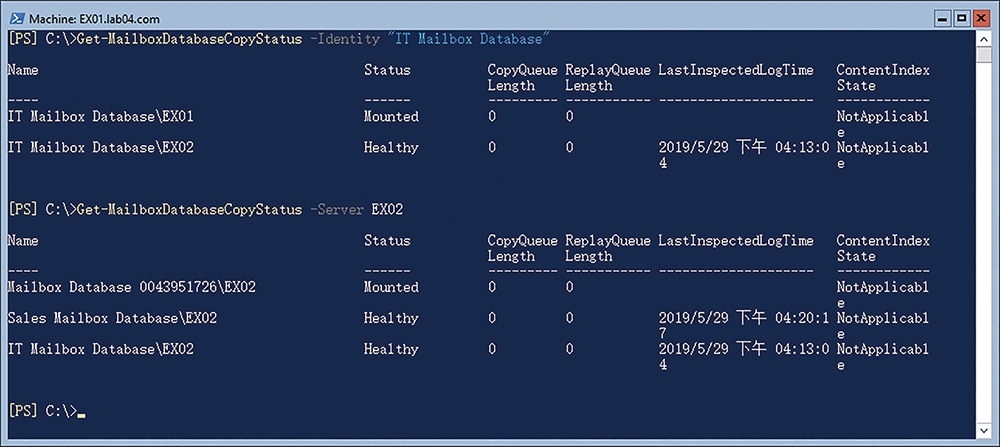Click the vertical scrollbar thumb
1000x447 pixels.
click(x=983, y=55)
